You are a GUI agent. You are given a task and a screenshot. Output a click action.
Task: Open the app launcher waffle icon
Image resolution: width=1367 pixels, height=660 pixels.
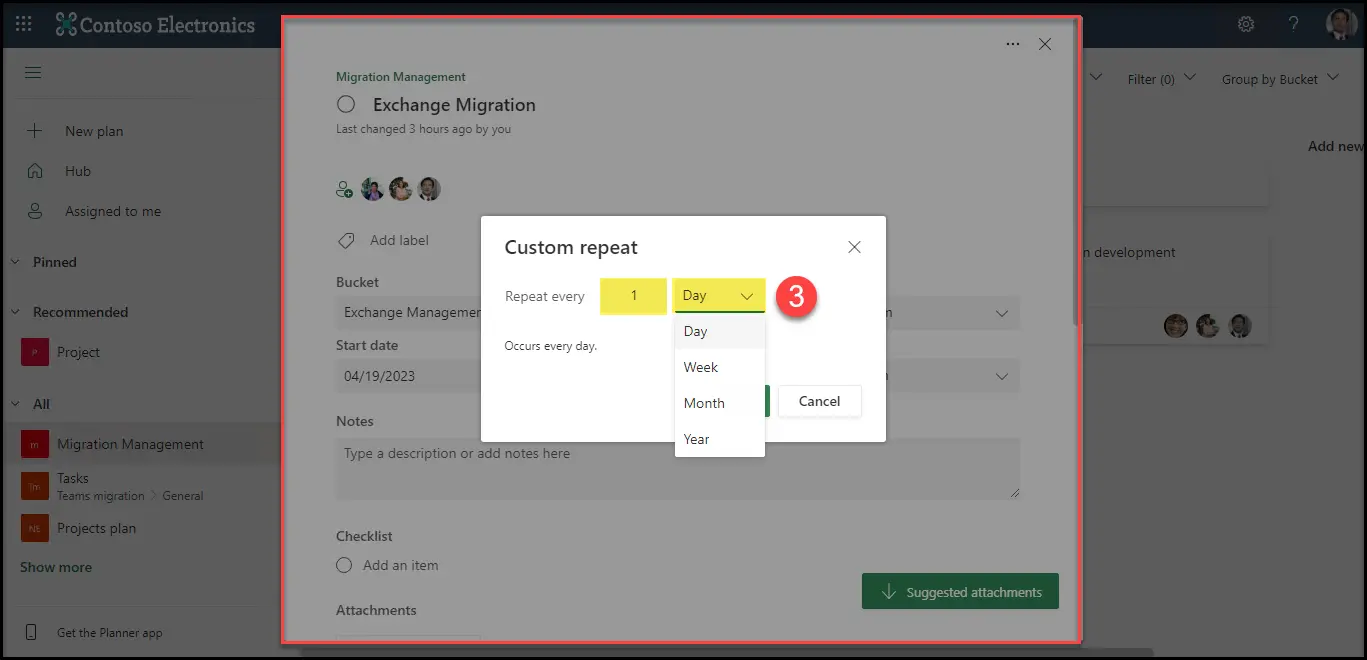(x=24, y=24)
